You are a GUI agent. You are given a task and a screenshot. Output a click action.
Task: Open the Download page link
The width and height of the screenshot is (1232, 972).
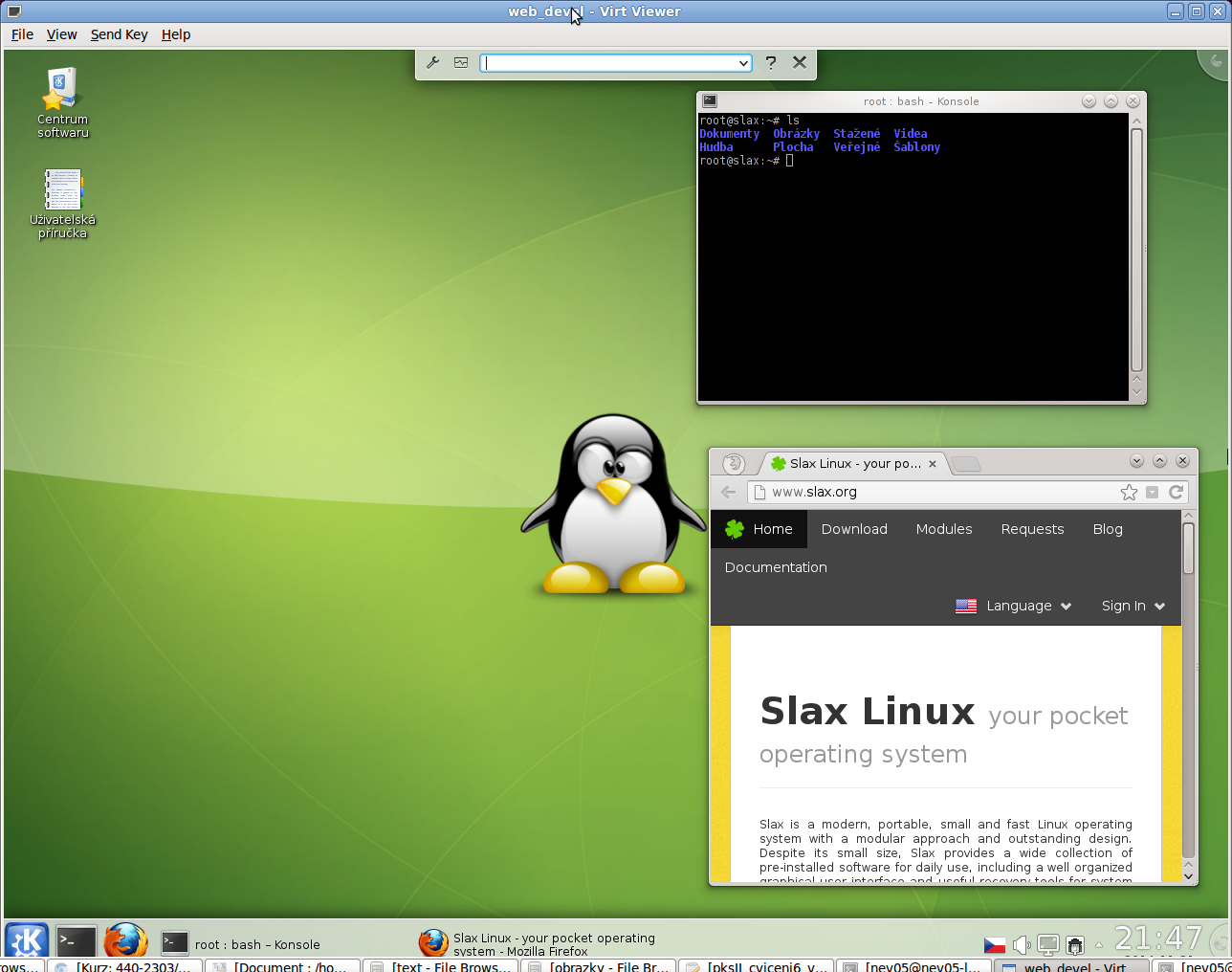854,529
